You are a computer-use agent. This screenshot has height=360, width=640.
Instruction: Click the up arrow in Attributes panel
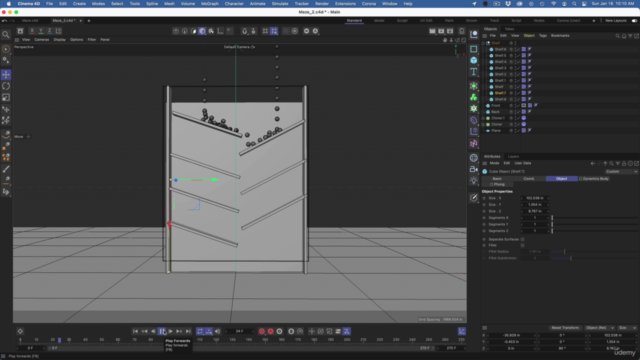[x=605, y=163]
